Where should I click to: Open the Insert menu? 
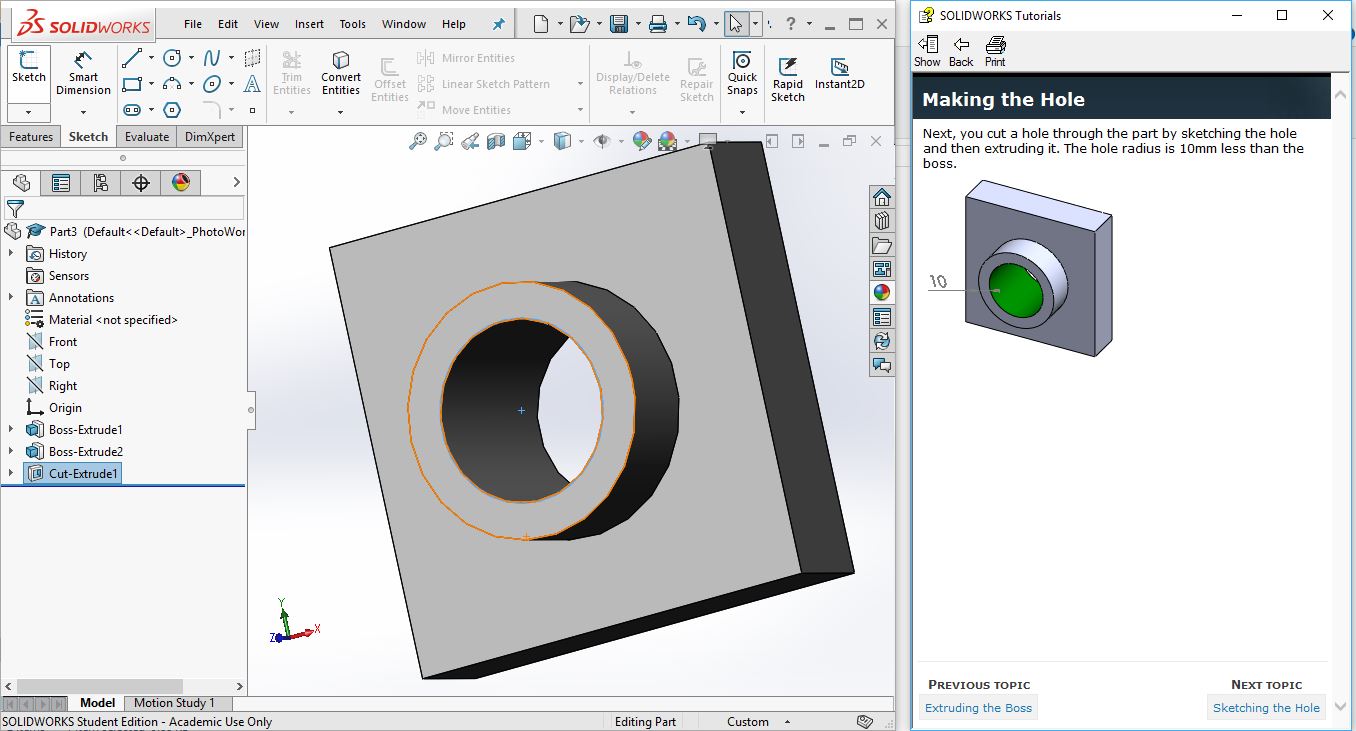pyautogui.click(x=309, y=24)
